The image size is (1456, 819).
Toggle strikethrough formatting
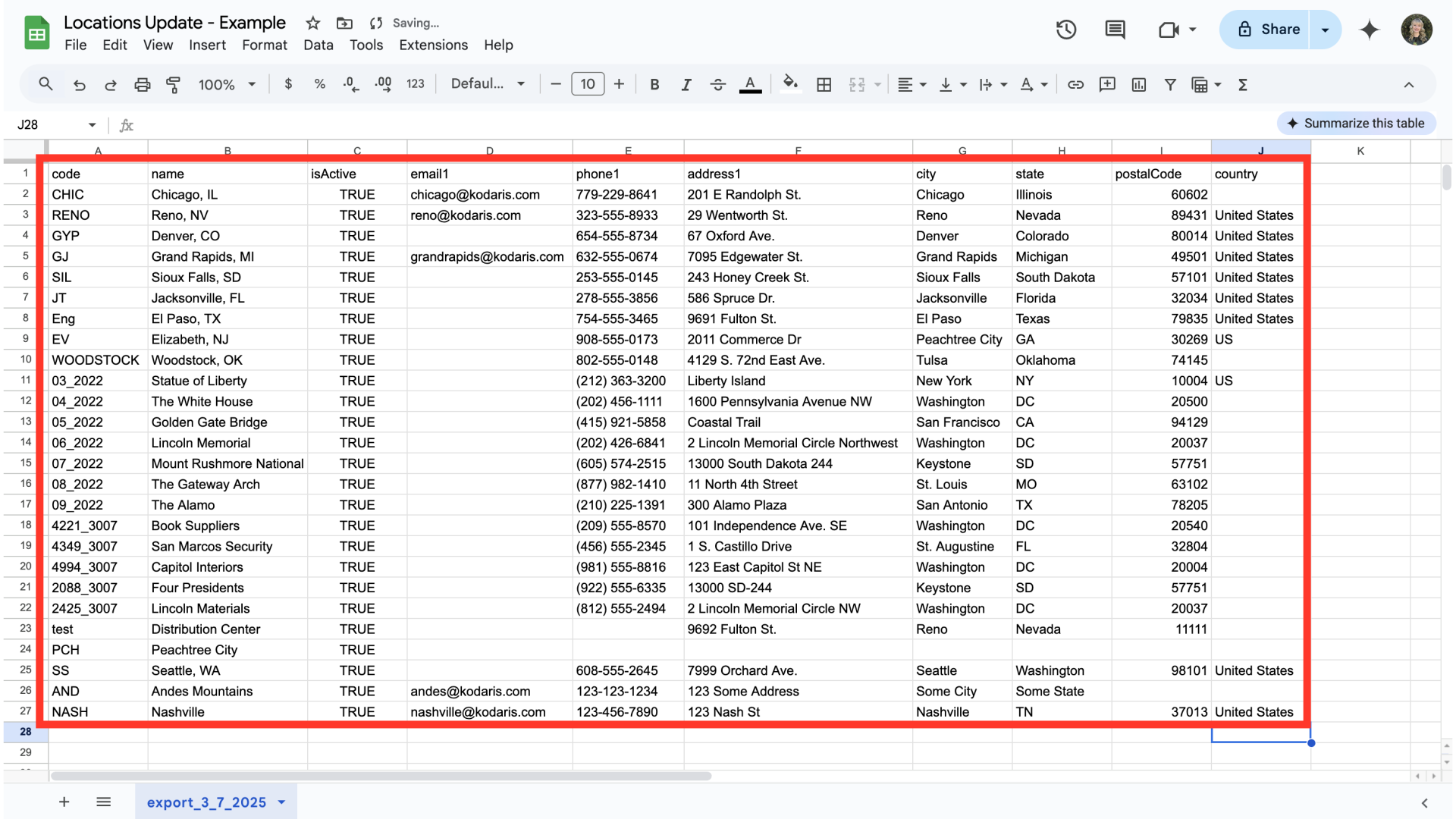click(x=717, y=85)
